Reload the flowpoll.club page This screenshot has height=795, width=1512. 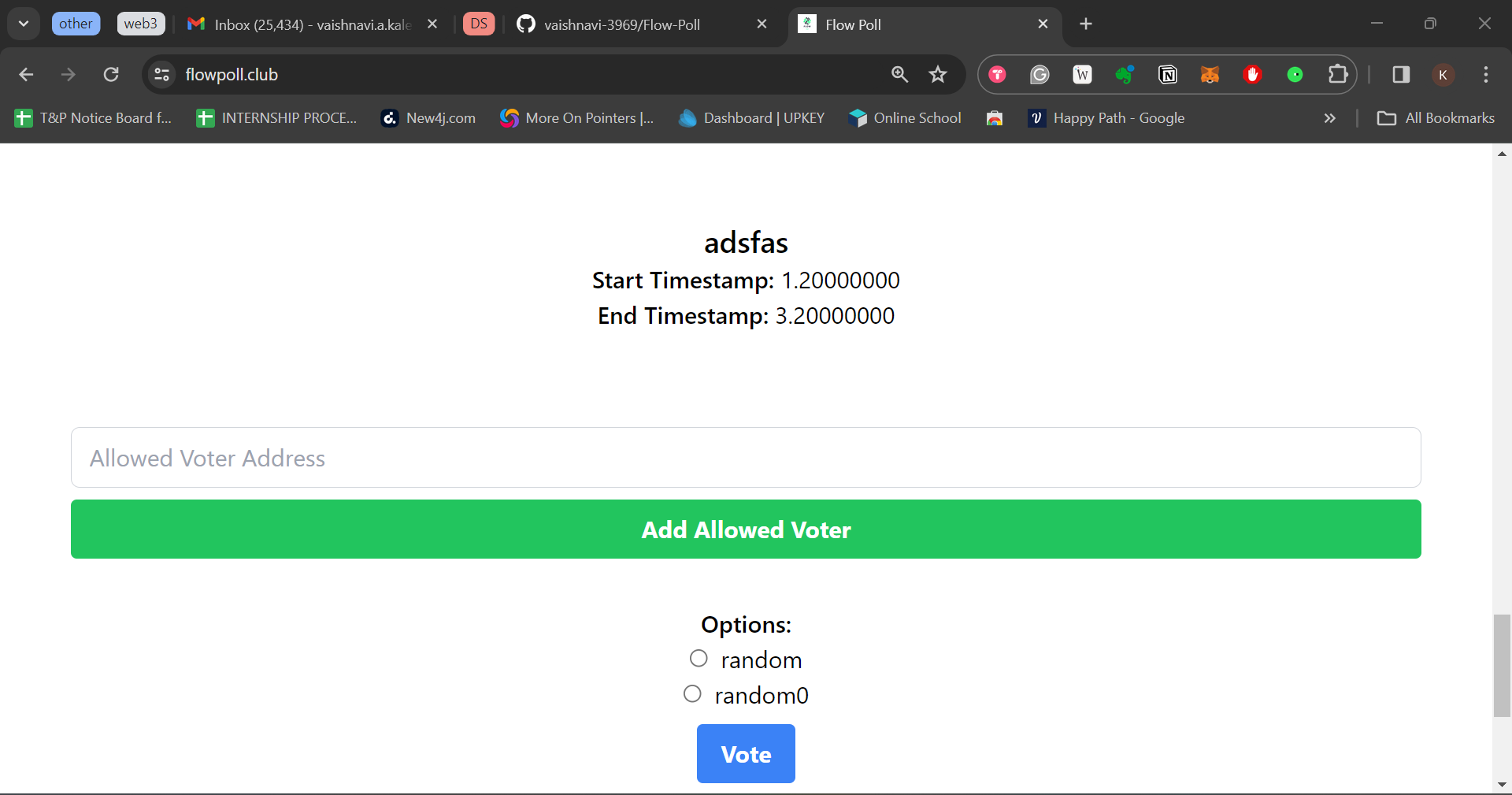click(x=111, y=75)
